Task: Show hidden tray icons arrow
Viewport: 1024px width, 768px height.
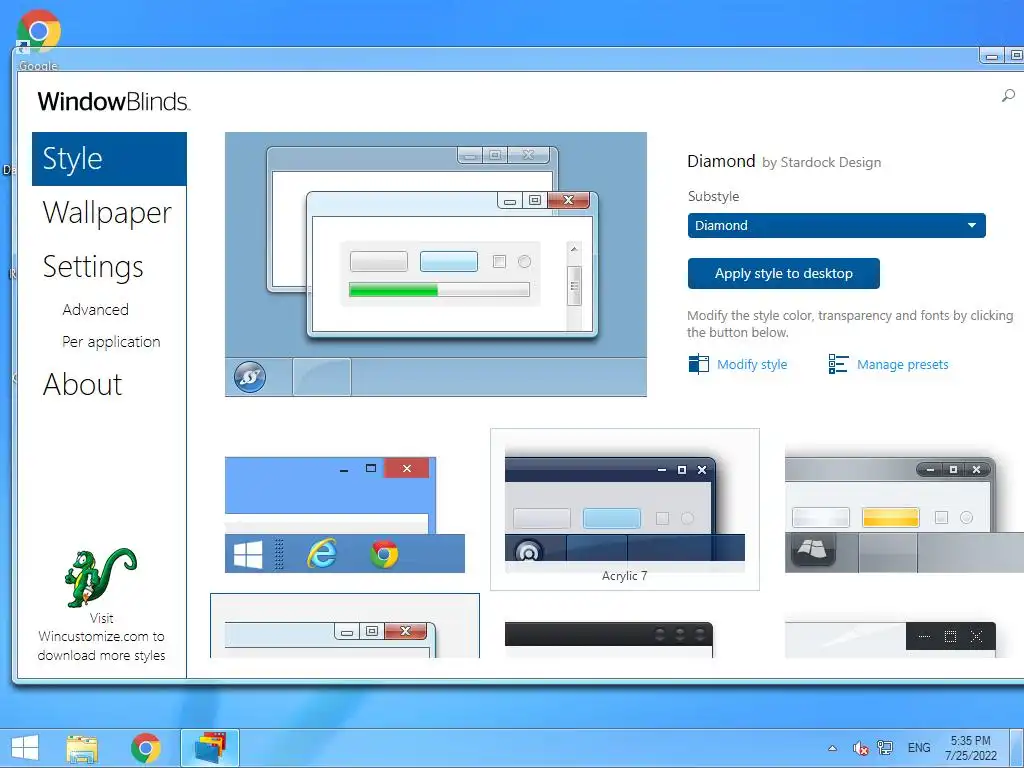Action: (832, 748)
